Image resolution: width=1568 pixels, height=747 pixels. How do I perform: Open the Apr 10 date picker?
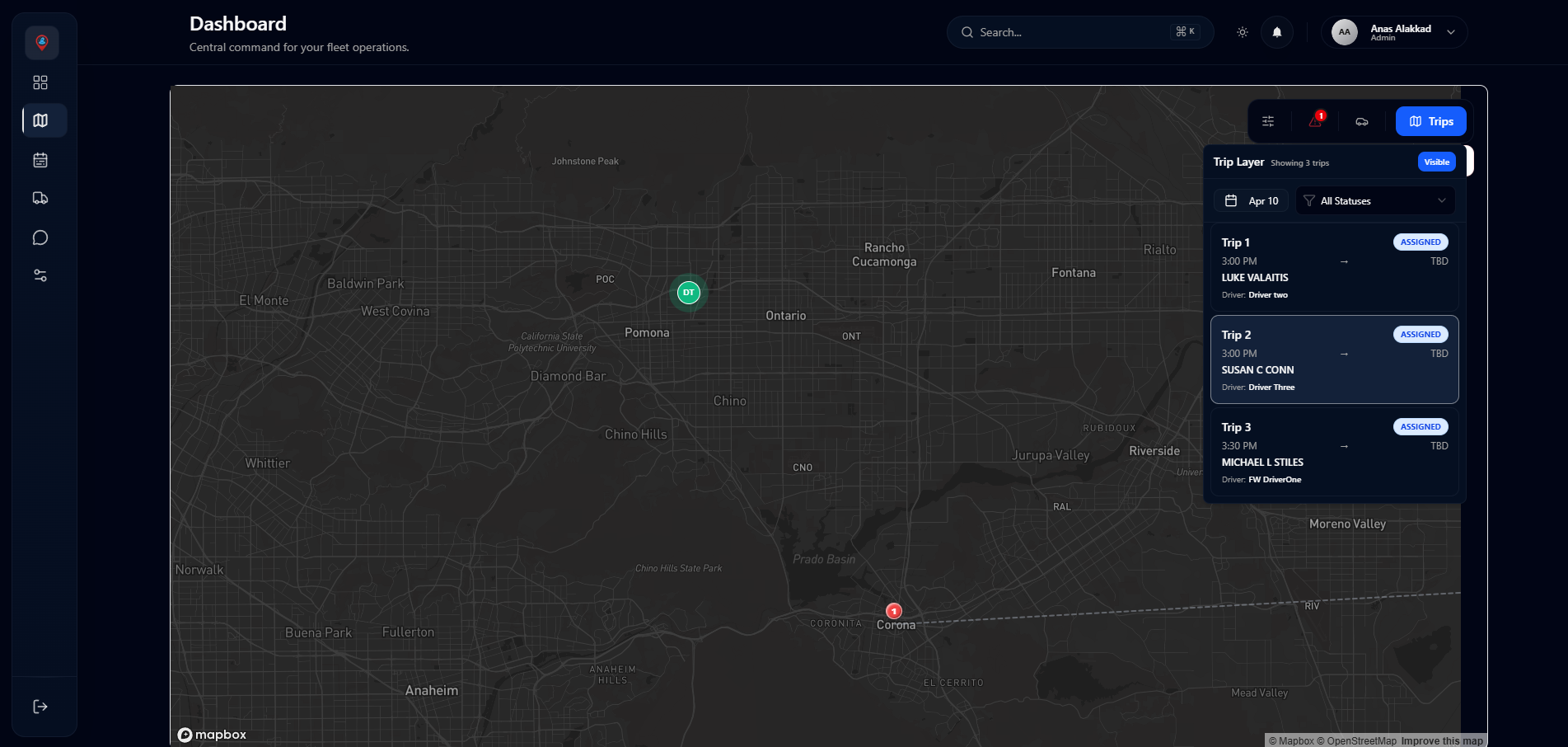pos(1251,200)
